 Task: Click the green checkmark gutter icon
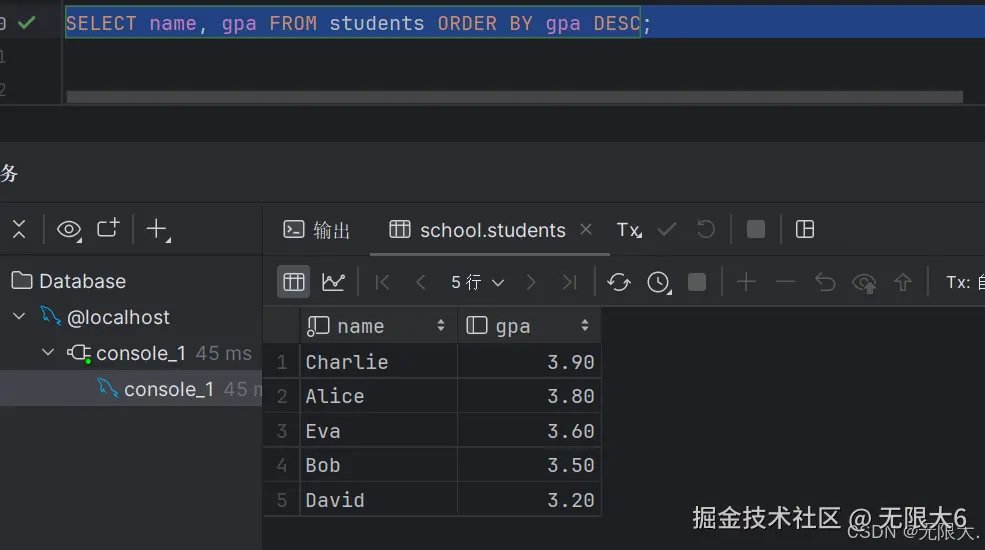pos(26,23)
